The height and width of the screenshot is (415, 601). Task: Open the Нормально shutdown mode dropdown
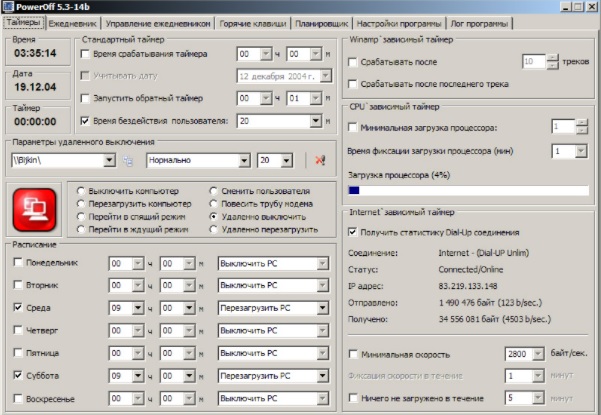pos(244,161)
